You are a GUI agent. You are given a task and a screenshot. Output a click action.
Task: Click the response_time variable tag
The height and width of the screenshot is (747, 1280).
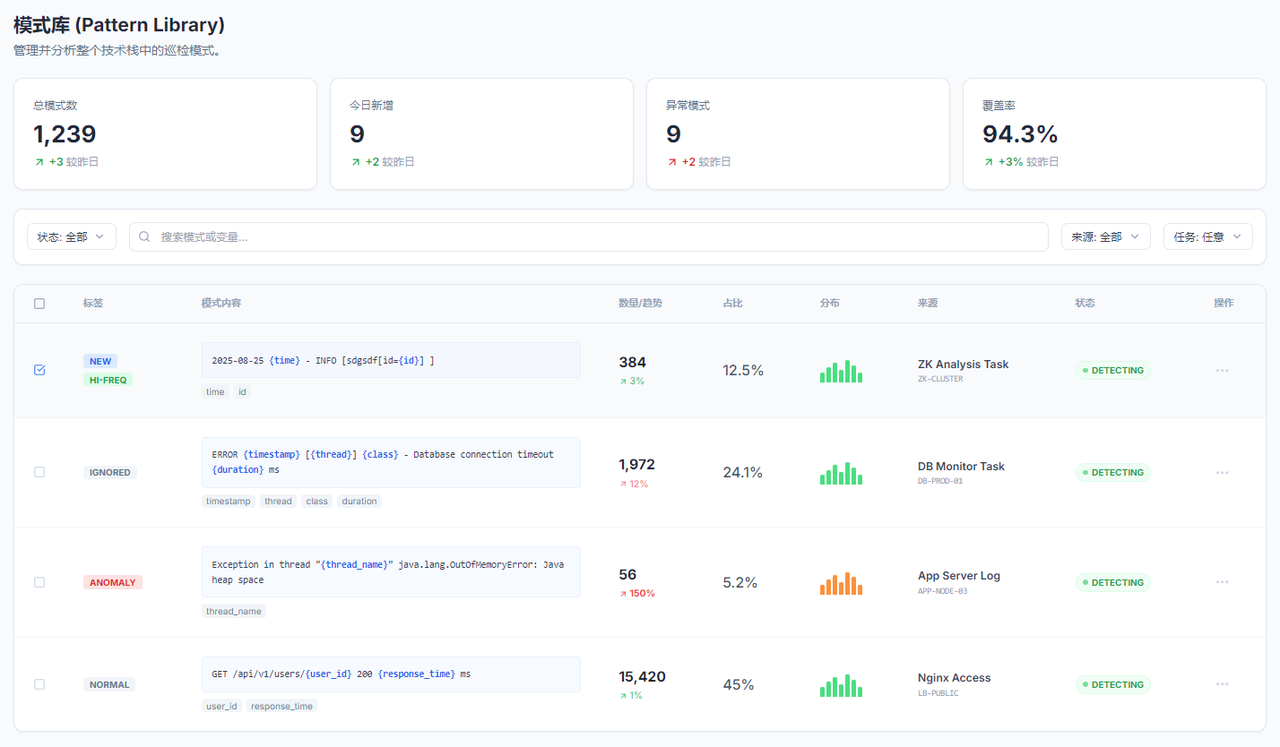point(282,706)
